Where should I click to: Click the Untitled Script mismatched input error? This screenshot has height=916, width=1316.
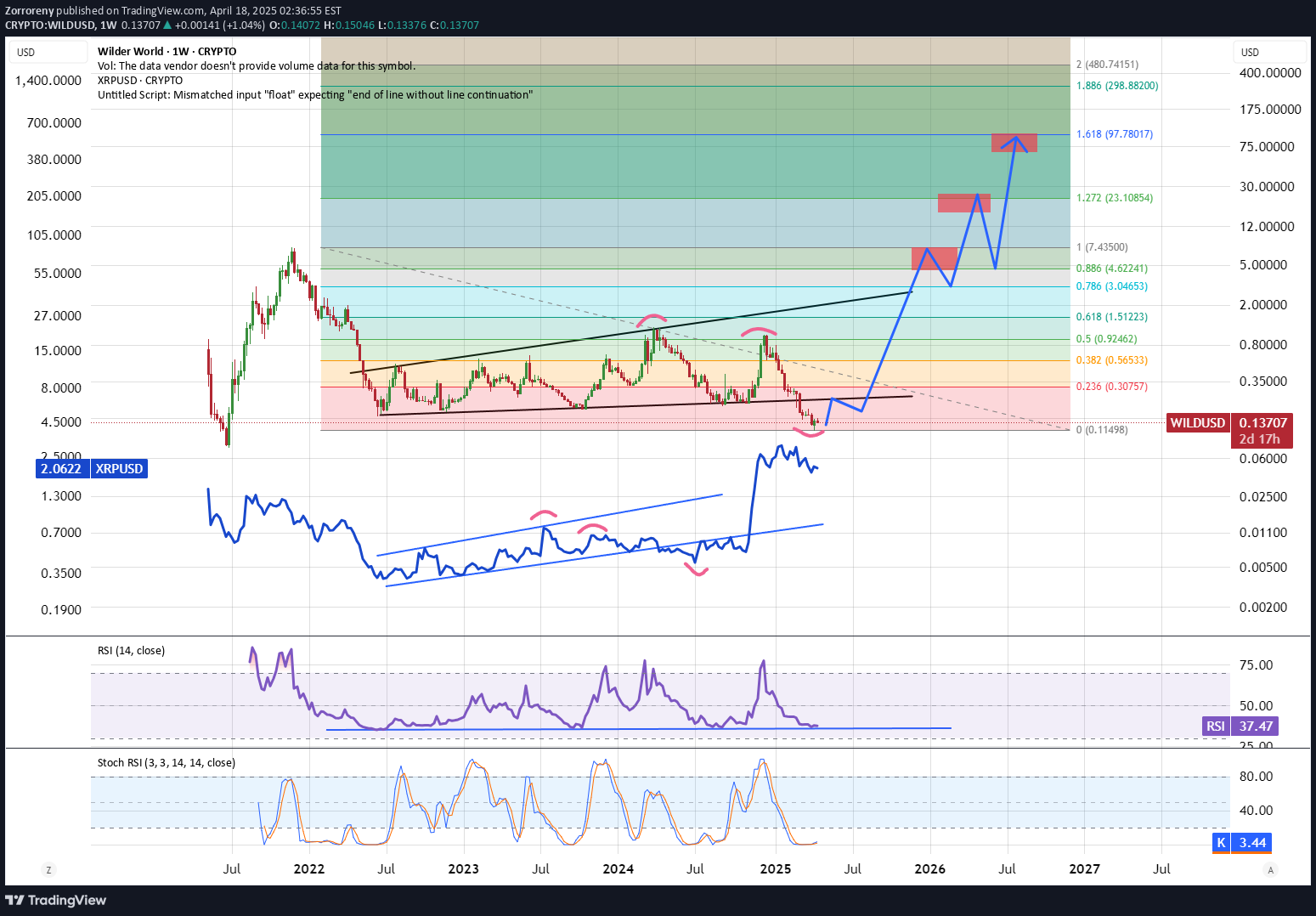click(315, 94)
